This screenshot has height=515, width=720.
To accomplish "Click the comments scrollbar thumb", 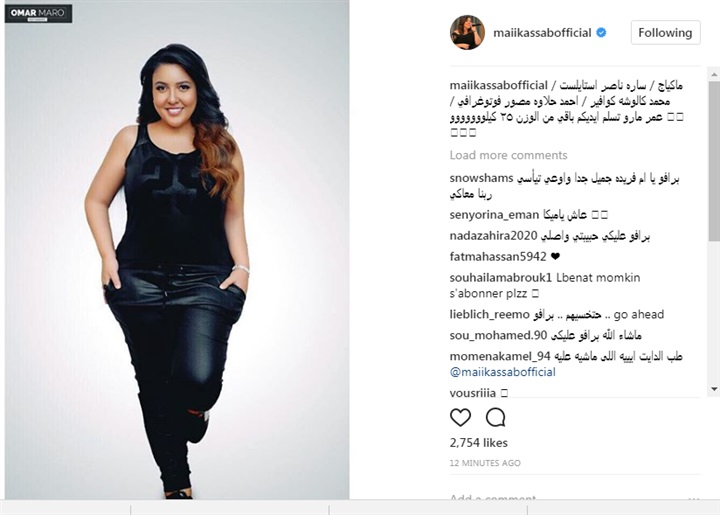I will 714,161.
